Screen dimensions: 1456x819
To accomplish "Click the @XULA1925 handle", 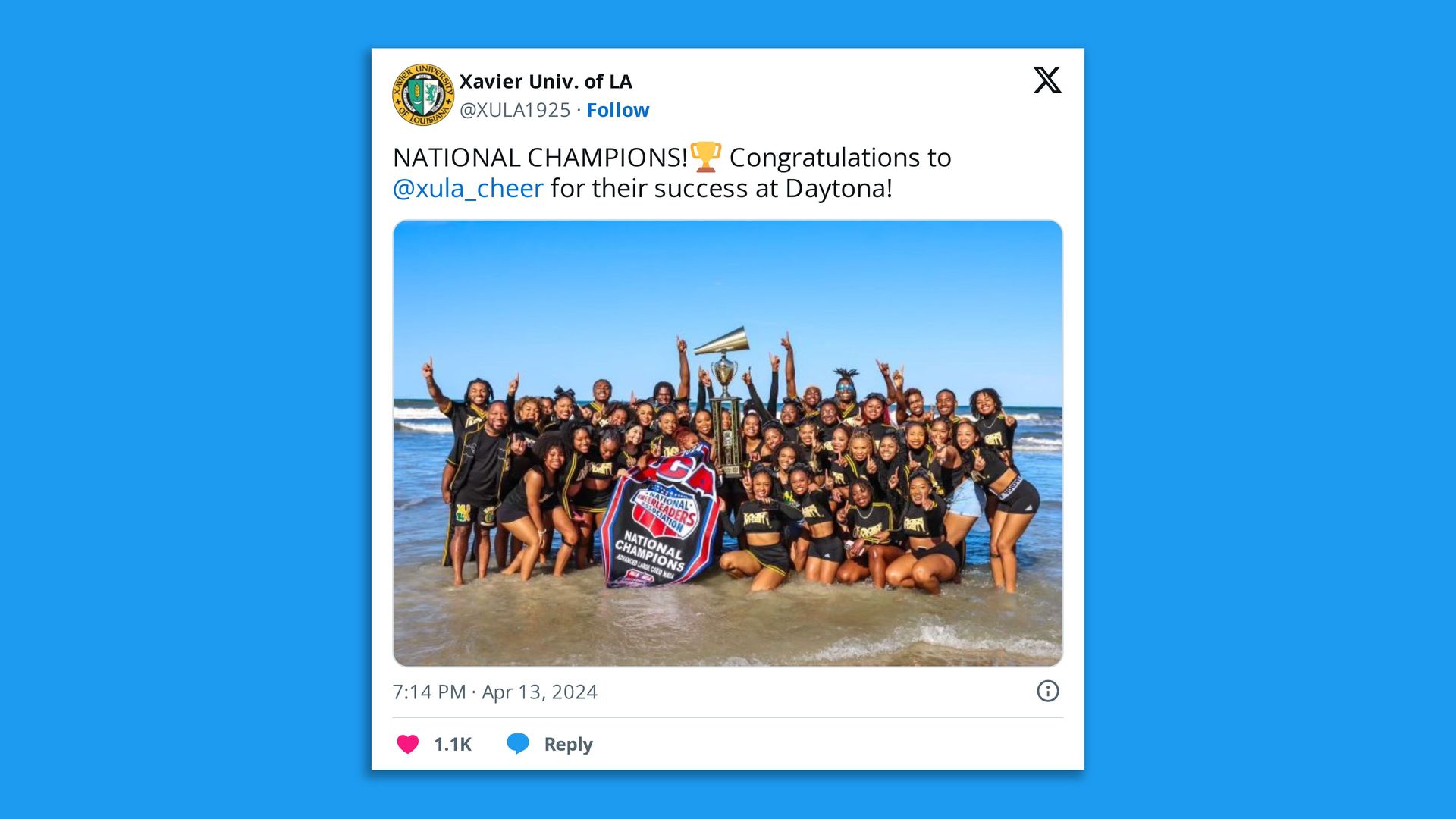I will pos(513,110).
